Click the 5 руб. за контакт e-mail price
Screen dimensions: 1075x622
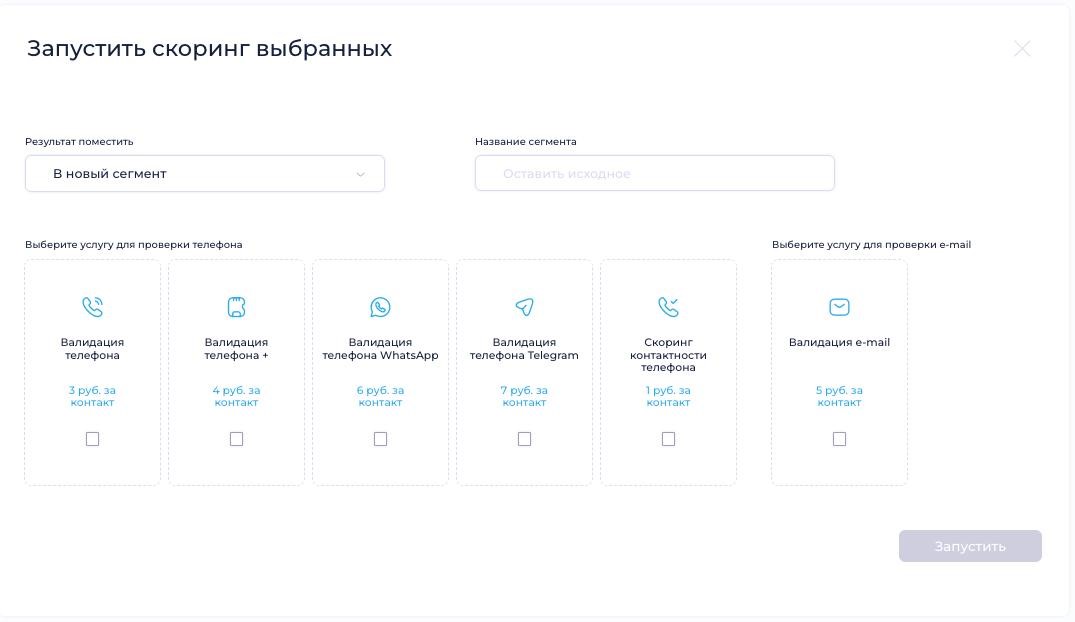pos(839,396)
